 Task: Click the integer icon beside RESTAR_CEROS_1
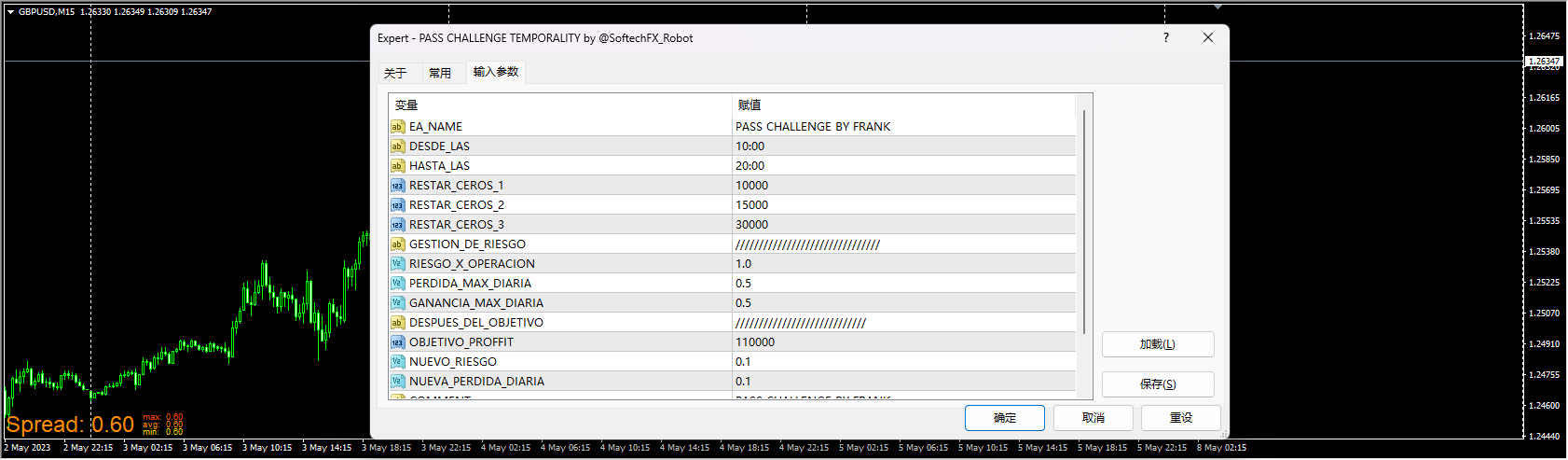(x=397, y=186)
